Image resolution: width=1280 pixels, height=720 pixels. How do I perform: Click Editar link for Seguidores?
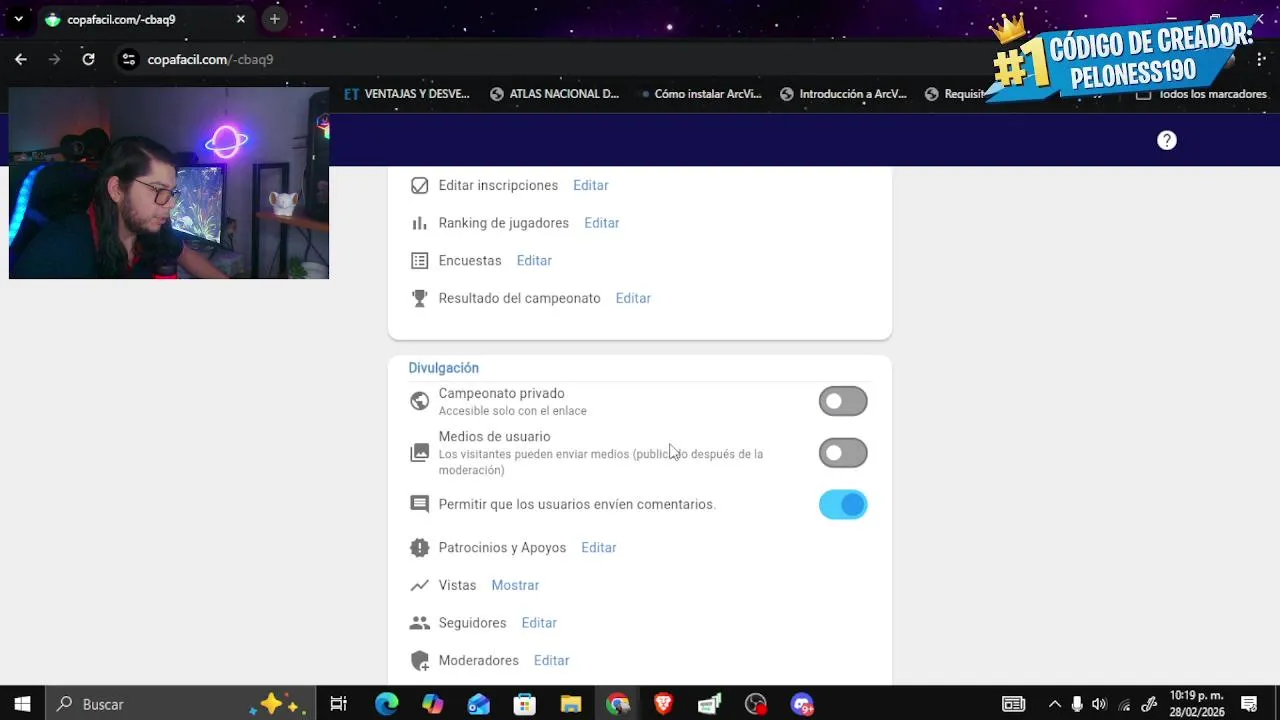pos(539,623)
